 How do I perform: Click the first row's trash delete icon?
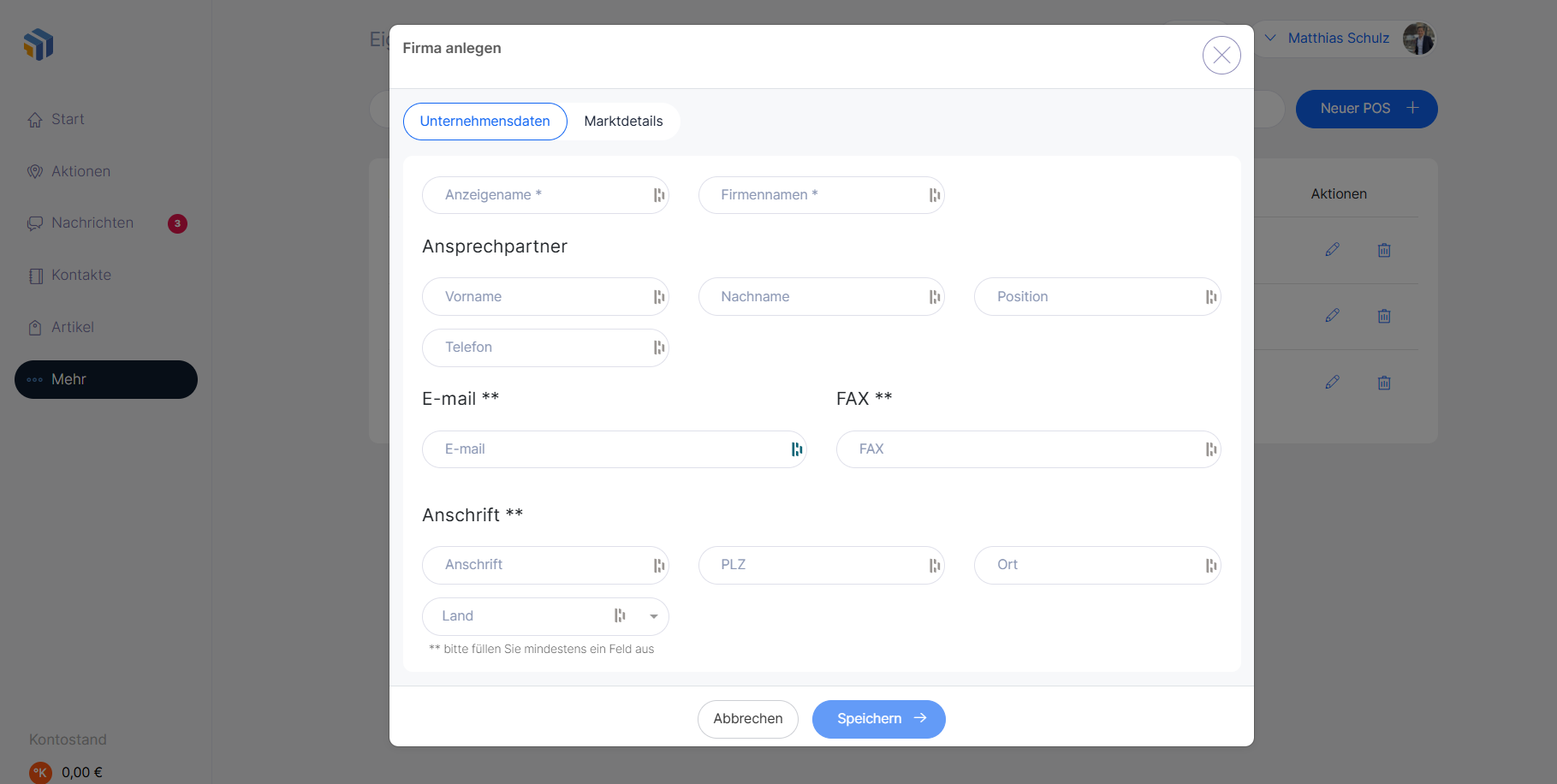(1384, 250)
